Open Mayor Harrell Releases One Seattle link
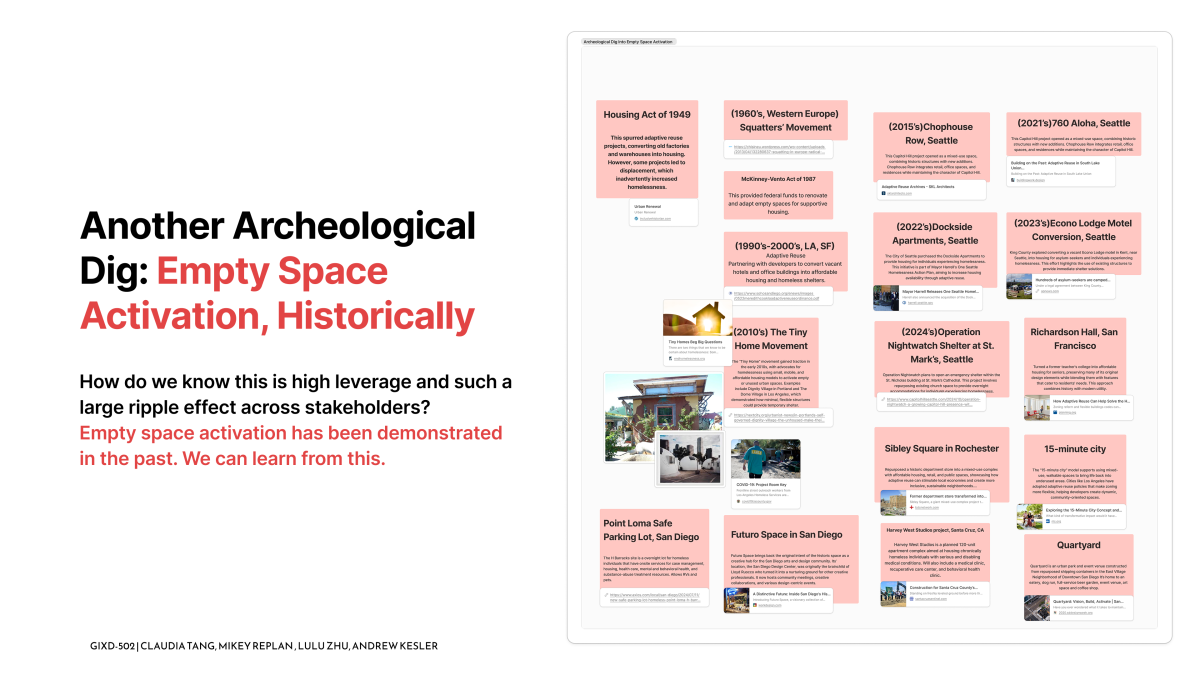The height and width of the screenshot is (675, 1200). tap(928, 297)
